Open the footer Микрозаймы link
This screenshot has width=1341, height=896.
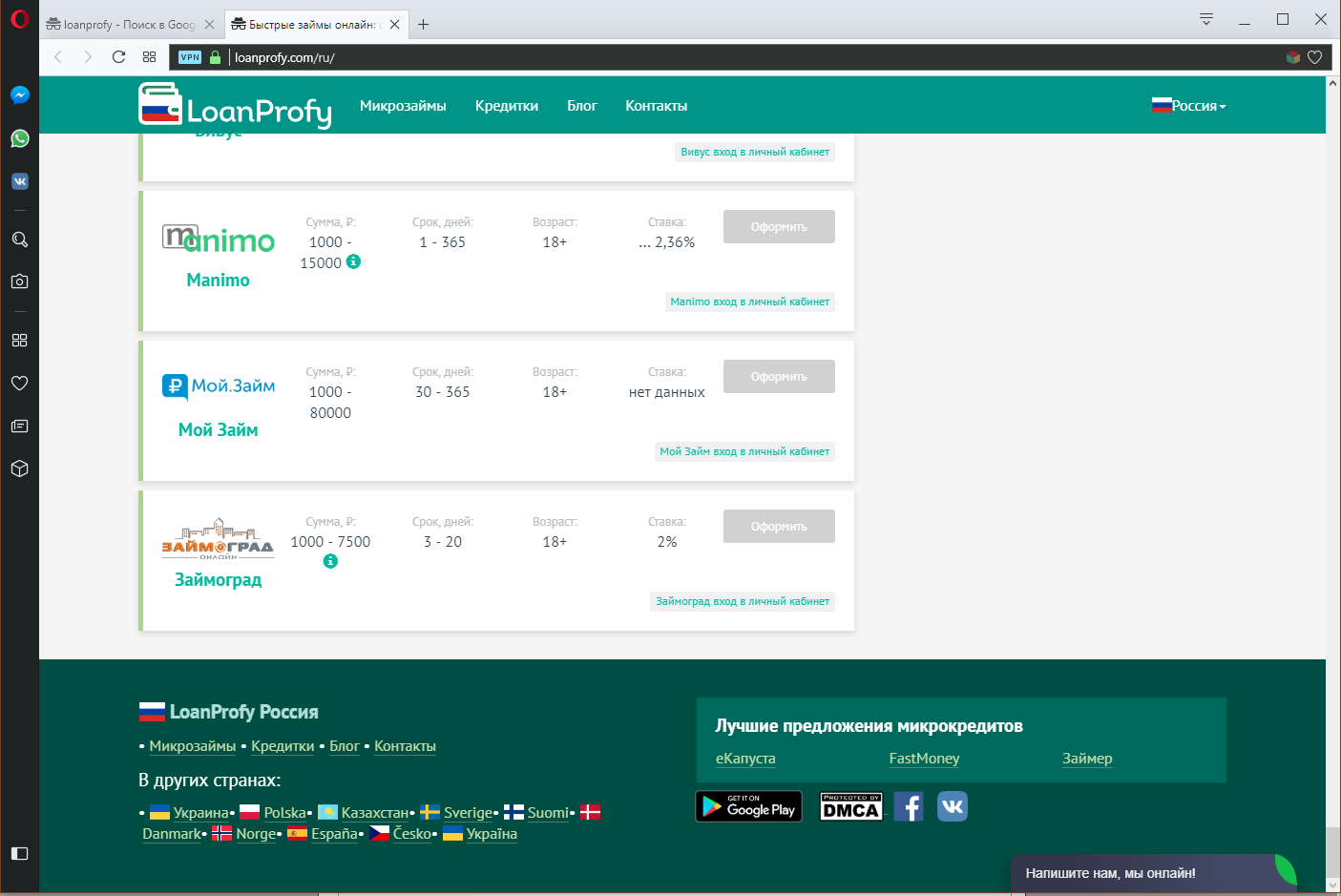click(x=193, y=746)
